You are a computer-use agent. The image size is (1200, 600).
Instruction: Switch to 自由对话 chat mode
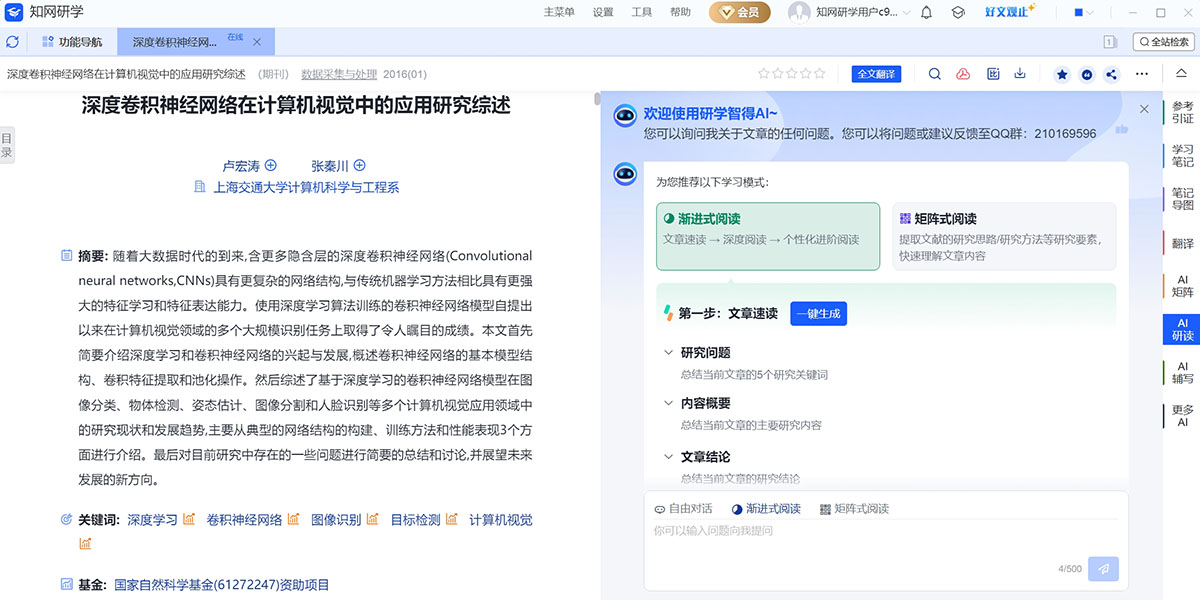point(683,509)
